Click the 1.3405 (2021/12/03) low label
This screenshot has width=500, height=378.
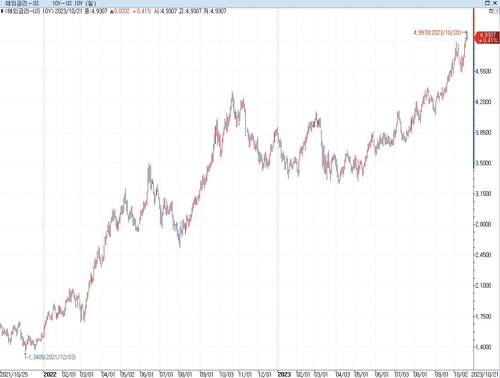[52, 357]
